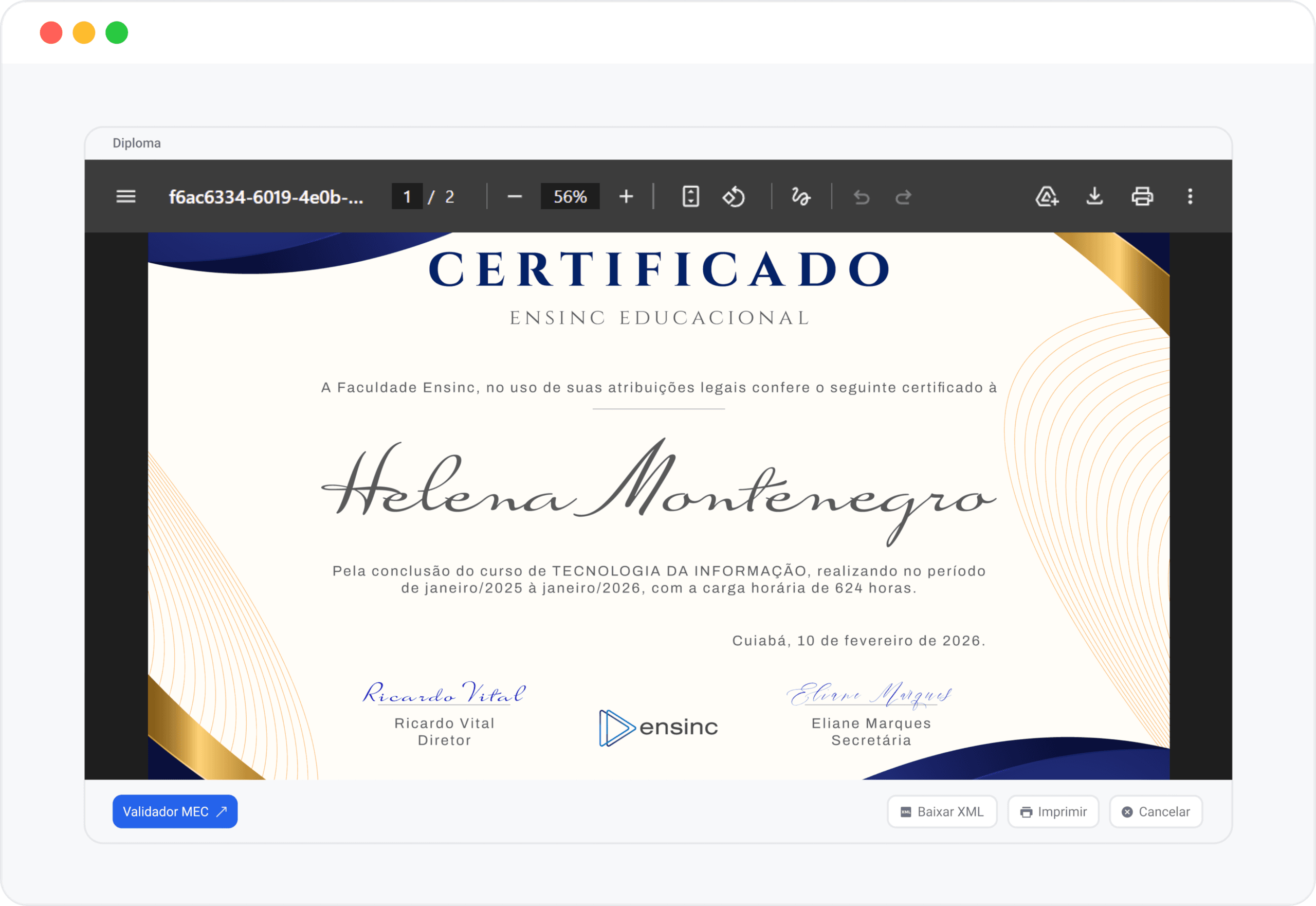The image size is (1316, 906).
Task: Click the ensinc logo on the certificate
Action: tap(659, 728)
